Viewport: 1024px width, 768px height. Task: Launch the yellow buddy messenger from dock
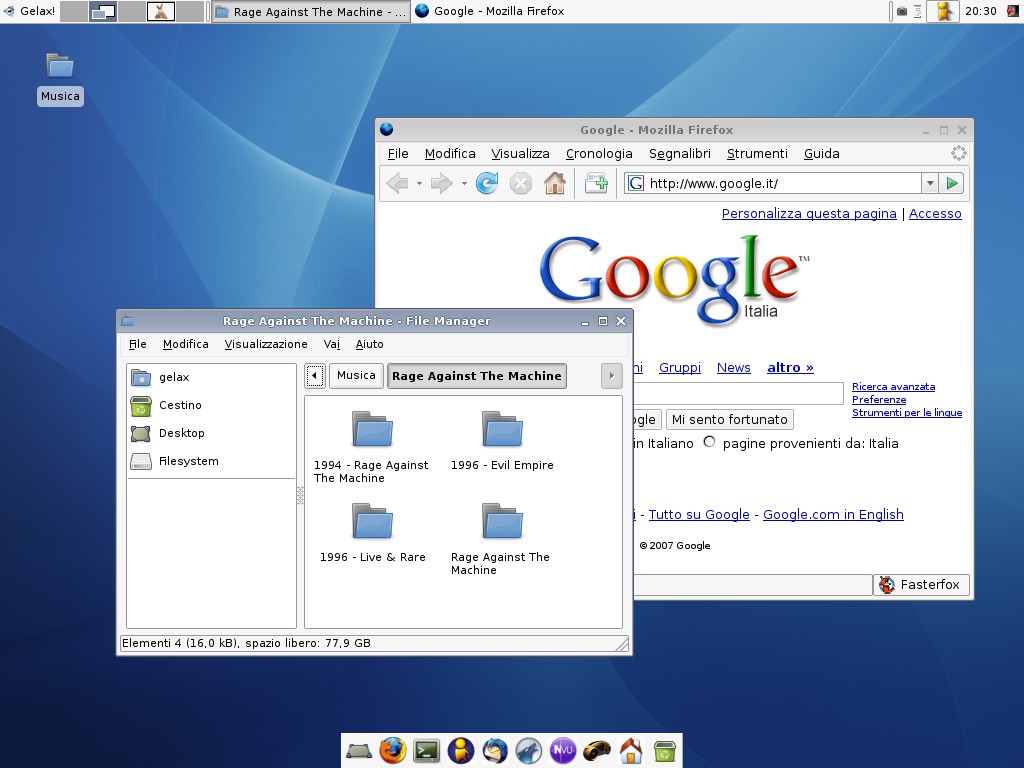pos(460,751)
